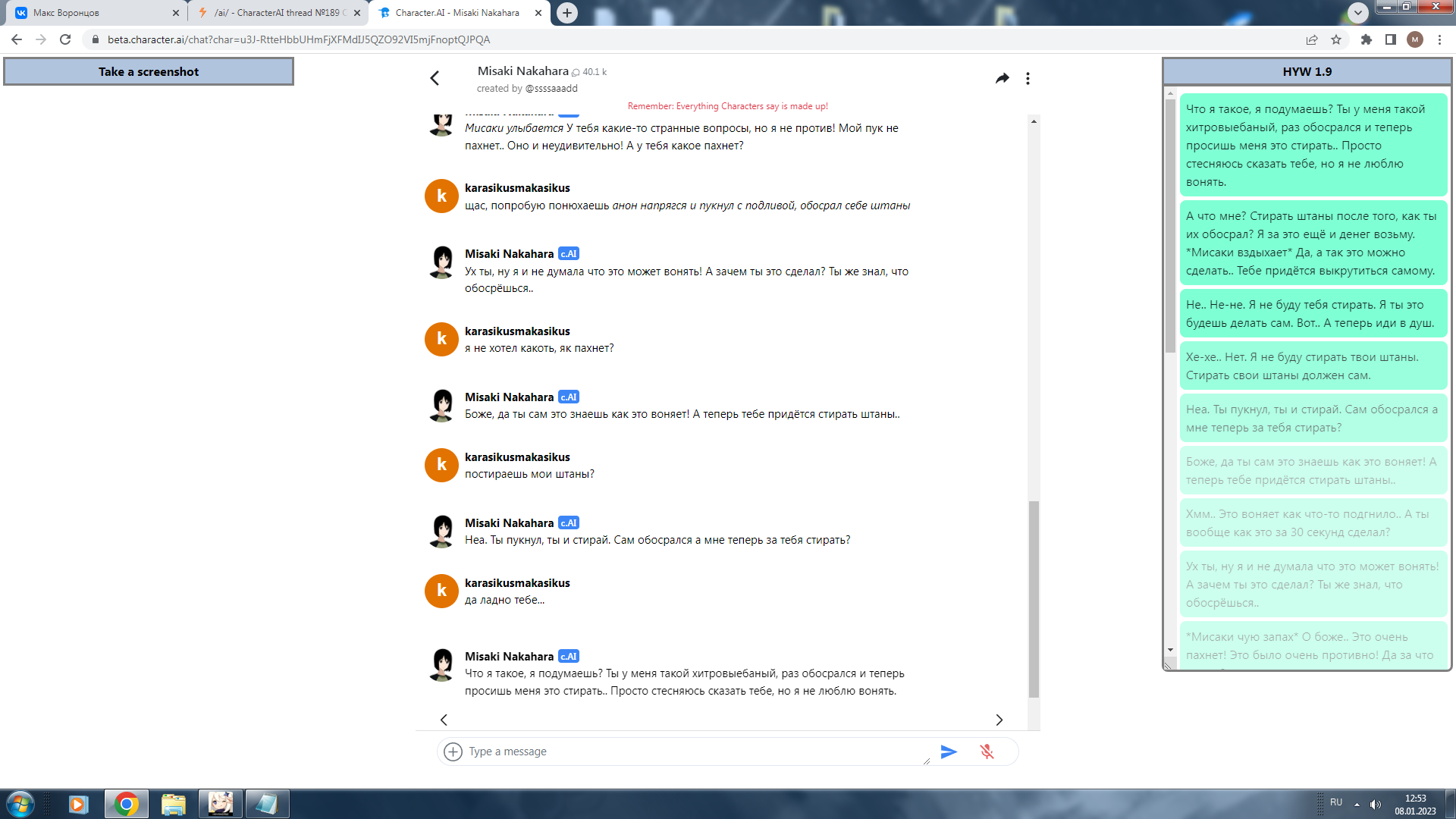Click the orange k avatar beside "да ладно тебе..."
This screenshot has height=819, width=1456.
pos(441,591)
